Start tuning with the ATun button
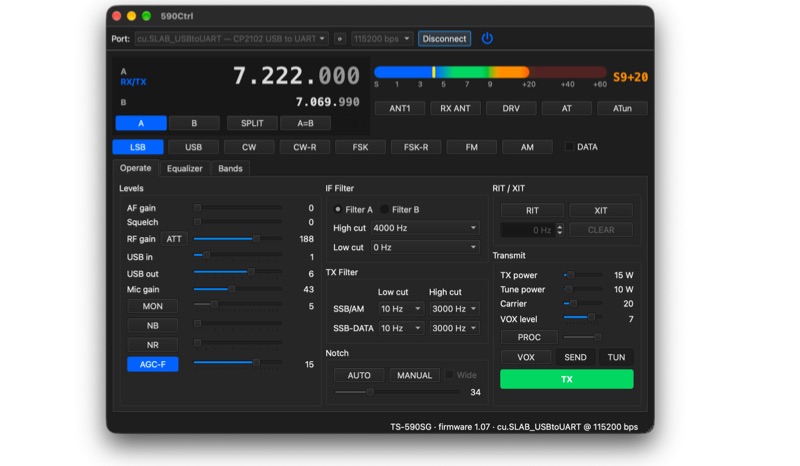The image size is (800, 466). pyautogui.click(x=622, y=108)
